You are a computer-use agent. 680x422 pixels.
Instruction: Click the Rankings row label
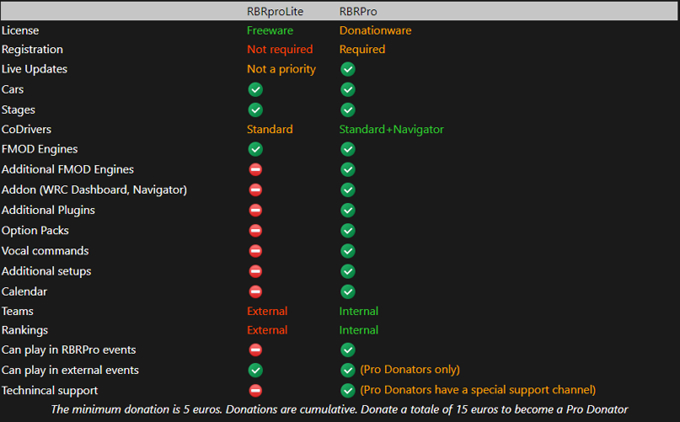(x=25, y=330)
